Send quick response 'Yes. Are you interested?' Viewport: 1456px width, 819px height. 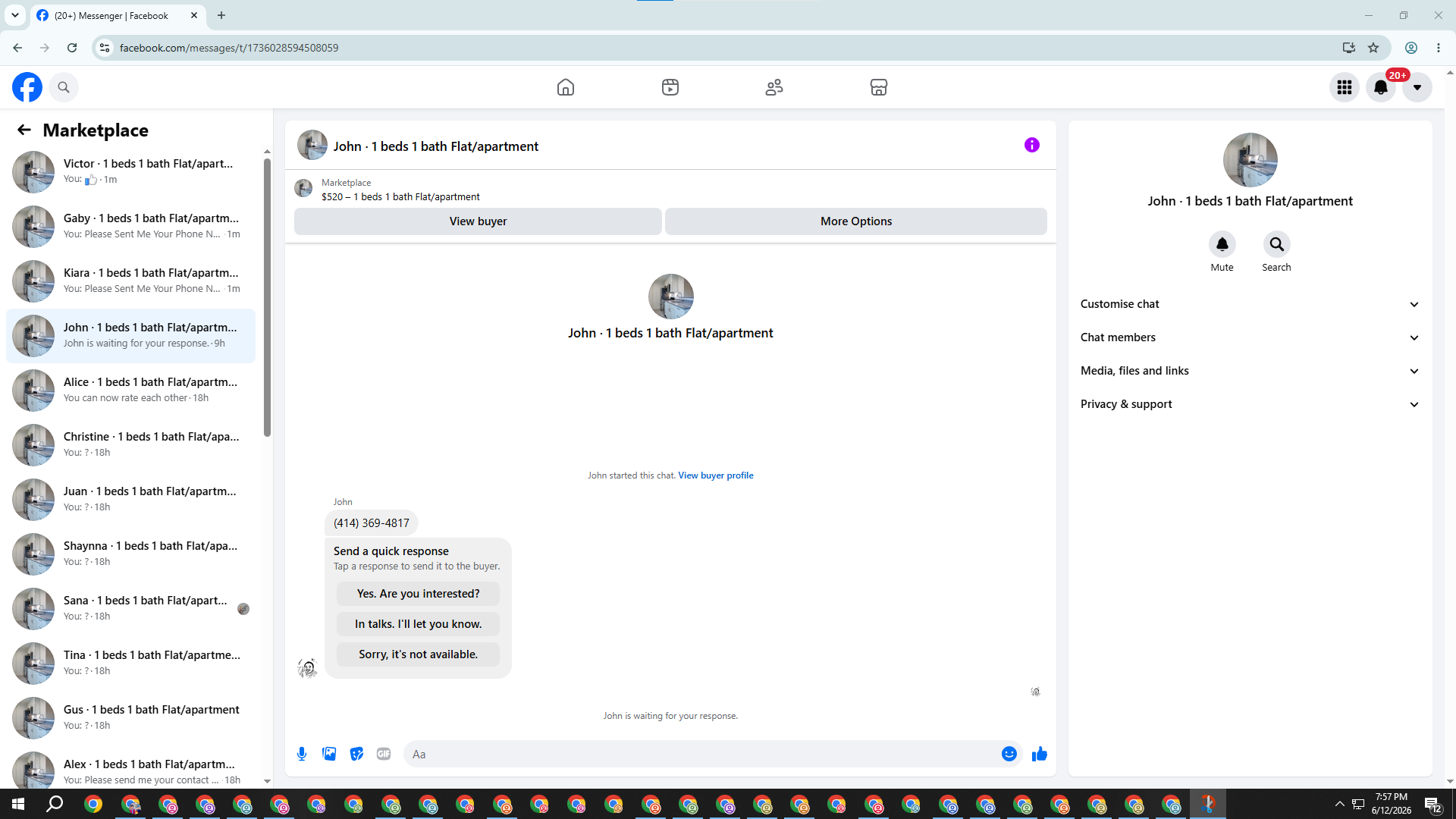tap(419, 594)
